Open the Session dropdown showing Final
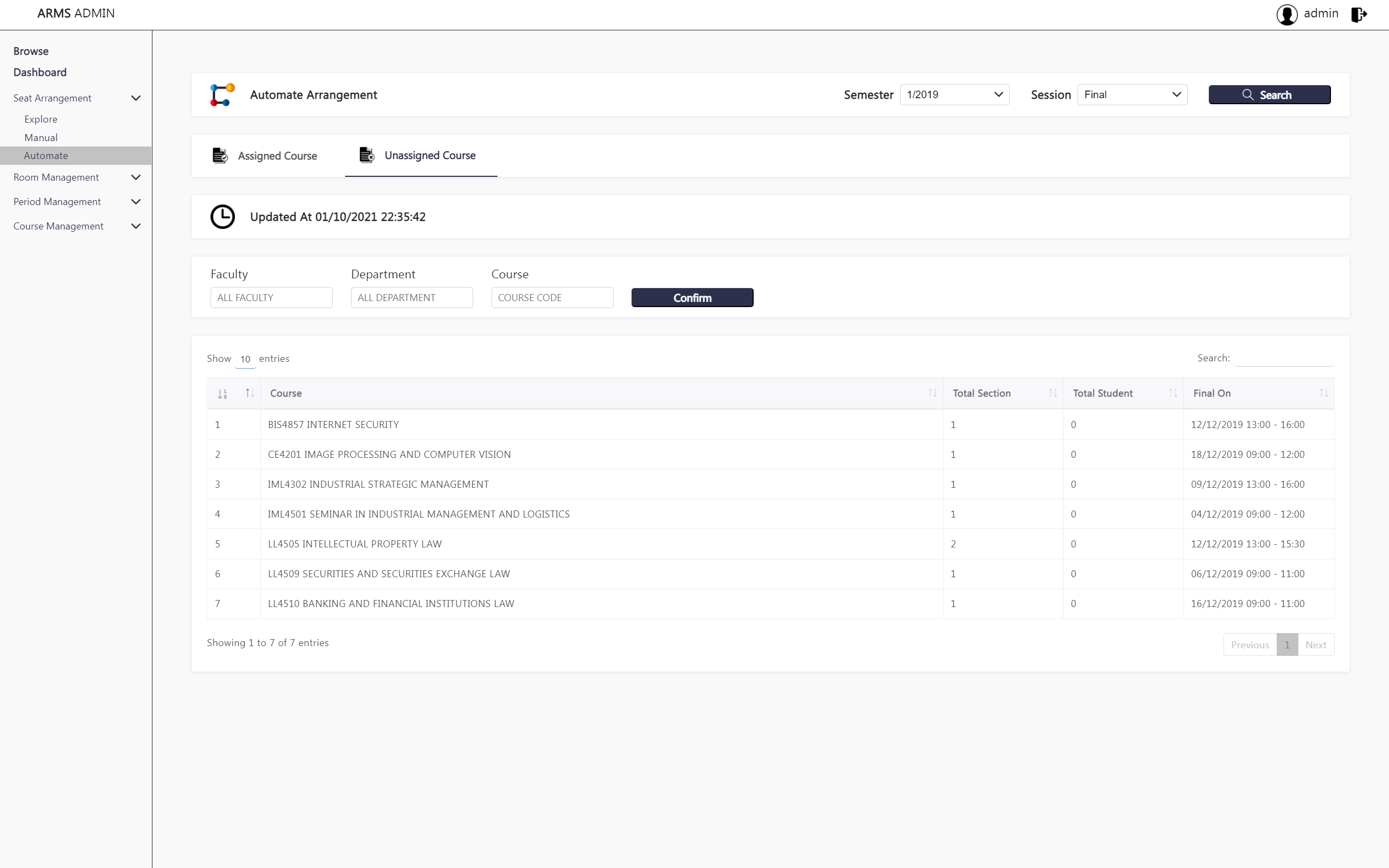The width and height of the screenshot is (1389, 868). [x=1131, y=95]
